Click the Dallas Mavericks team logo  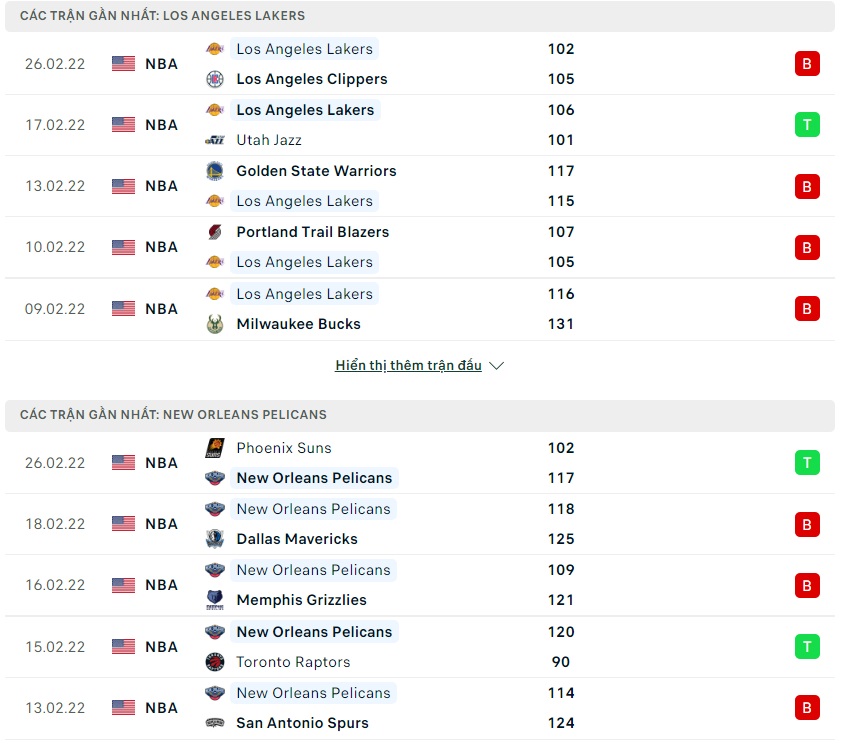tap(214, 539)
